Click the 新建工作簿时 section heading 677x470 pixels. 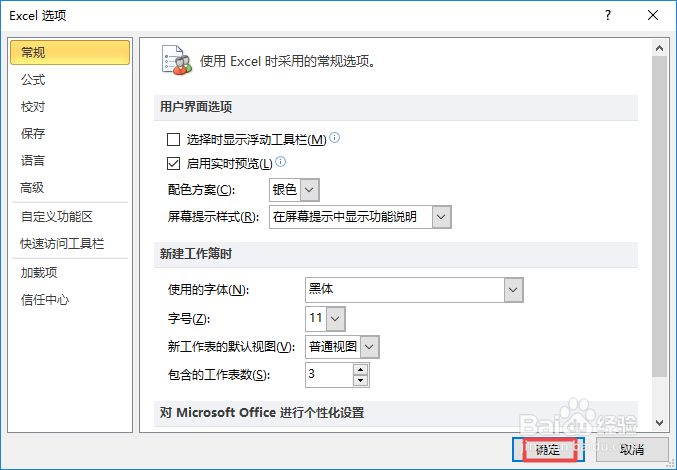[196, 254]
